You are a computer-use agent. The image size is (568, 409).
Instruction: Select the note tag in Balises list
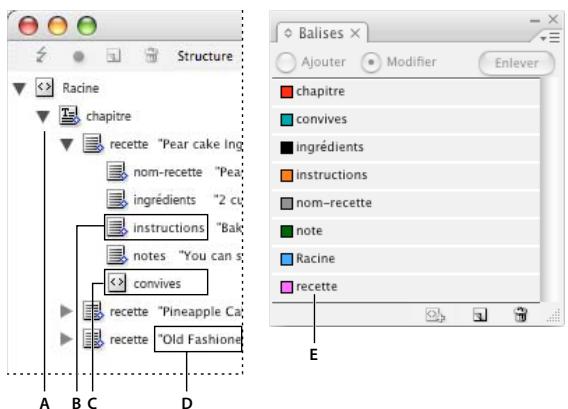coord(406,231)
